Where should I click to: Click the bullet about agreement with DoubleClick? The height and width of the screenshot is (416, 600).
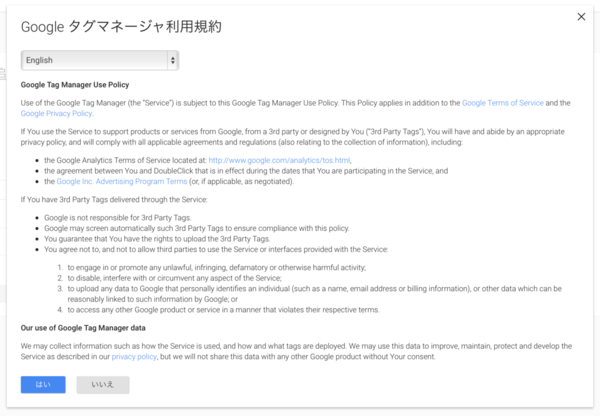tap(246, 171)
